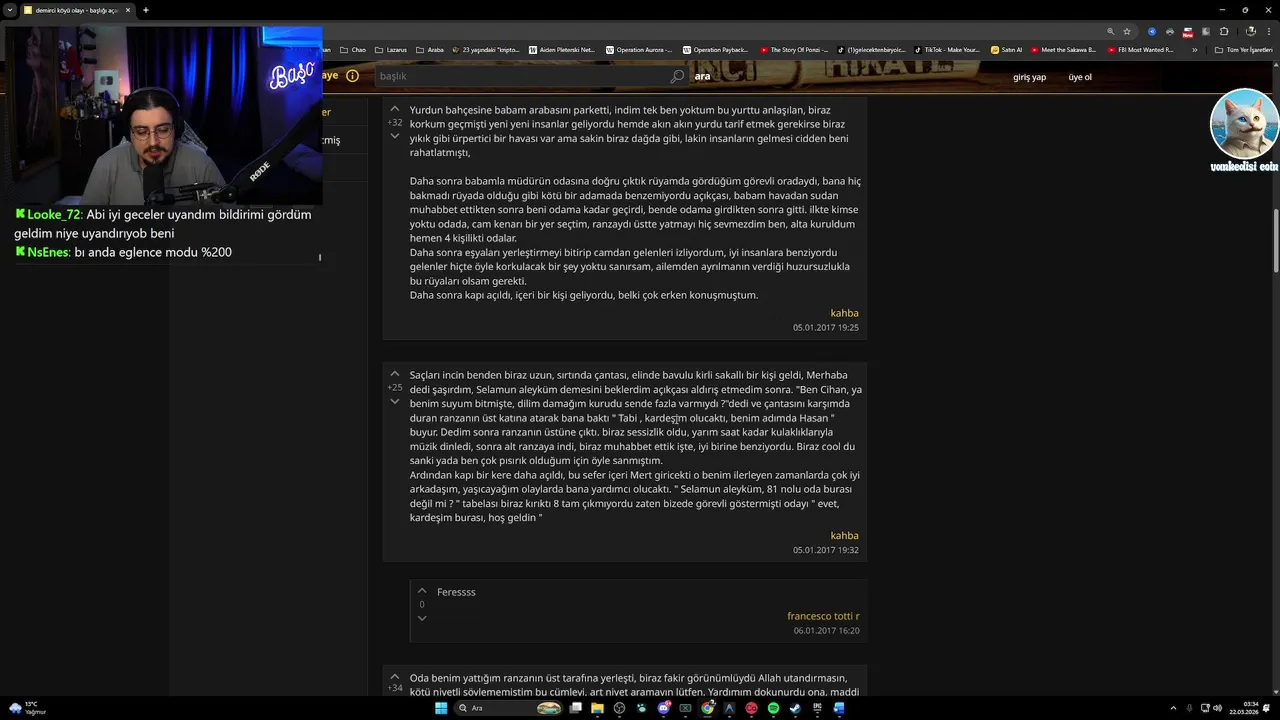Screen dimensions: 1280x720
Task: Open a new browser tab
Action: point(146,10)
